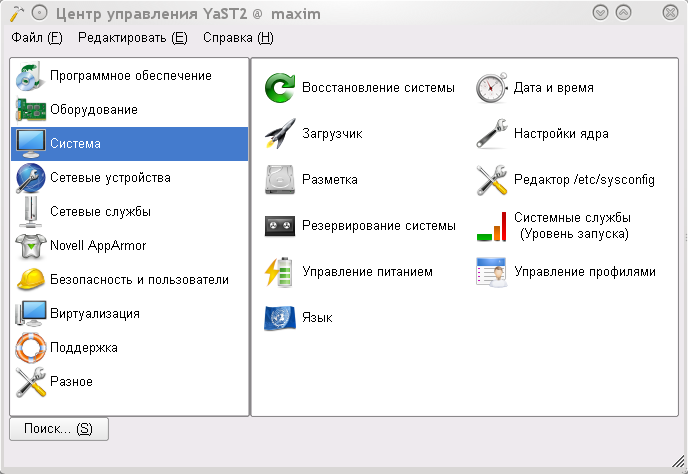This screenshot has height=474, width=688.
Task: Click the Язык flag icon
Action: pyautogui.click(x=280, y=318)
